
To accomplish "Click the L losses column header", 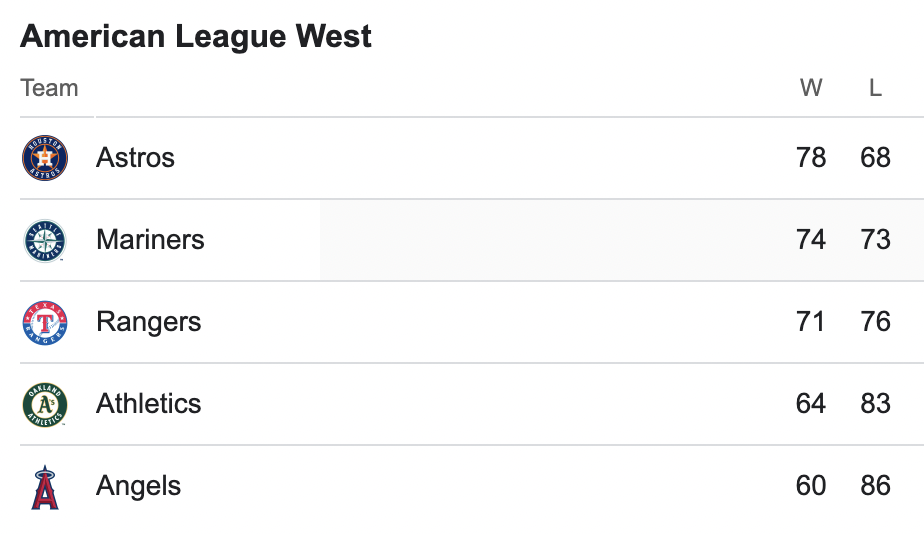I will [875, 88].
